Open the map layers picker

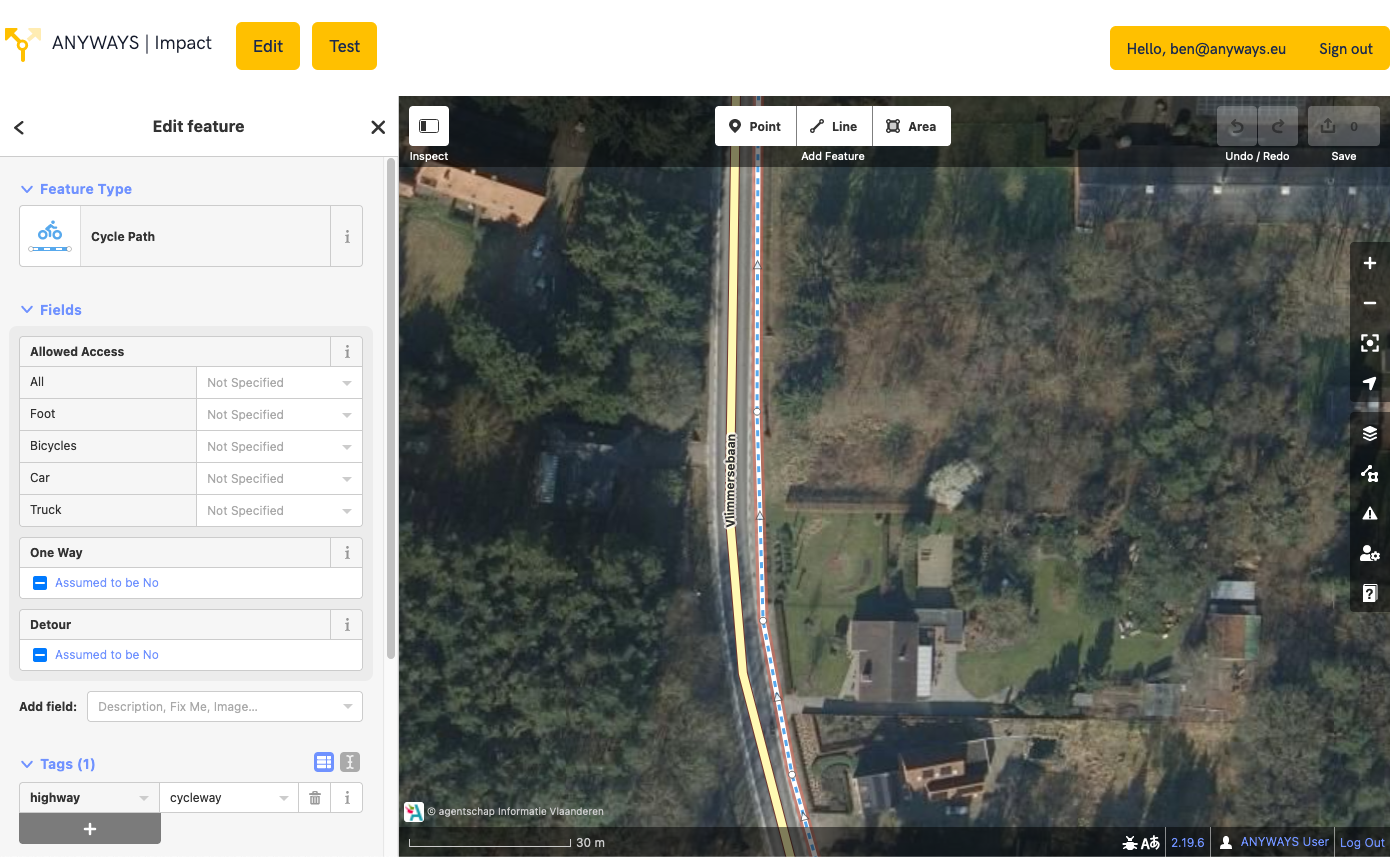coord(1369,433)
